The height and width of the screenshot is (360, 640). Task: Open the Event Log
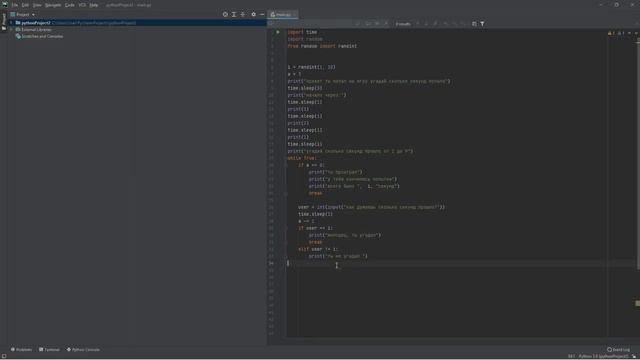(618, 349)
